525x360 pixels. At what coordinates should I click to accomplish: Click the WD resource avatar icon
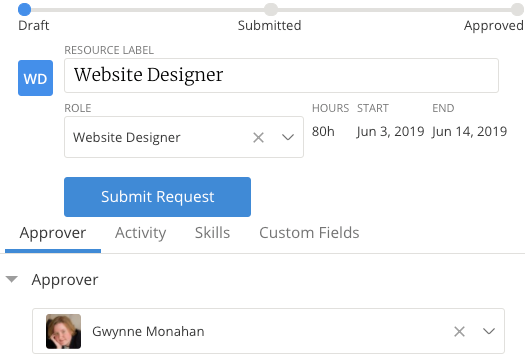click(x=35, y=78)
